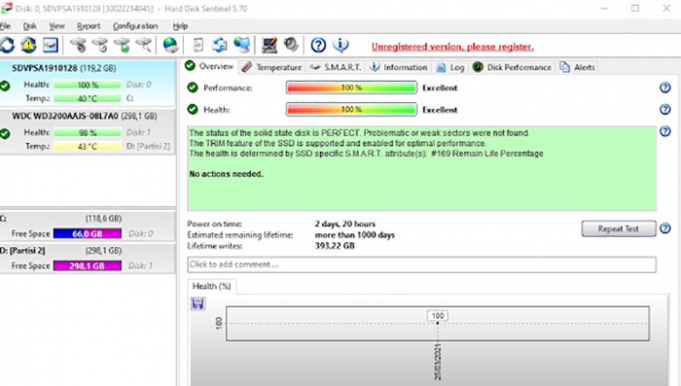Switch to the Information tab

click(x=399, y=67)
